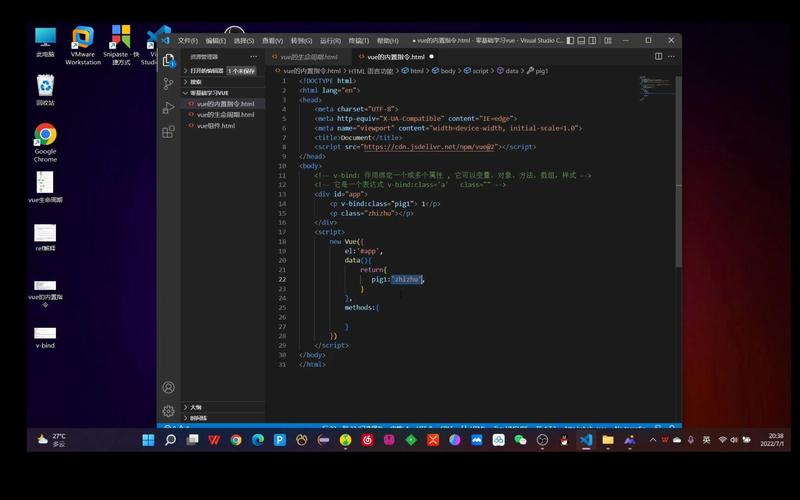Open the Accounts menu in activity bar

(x=168, y=387)
